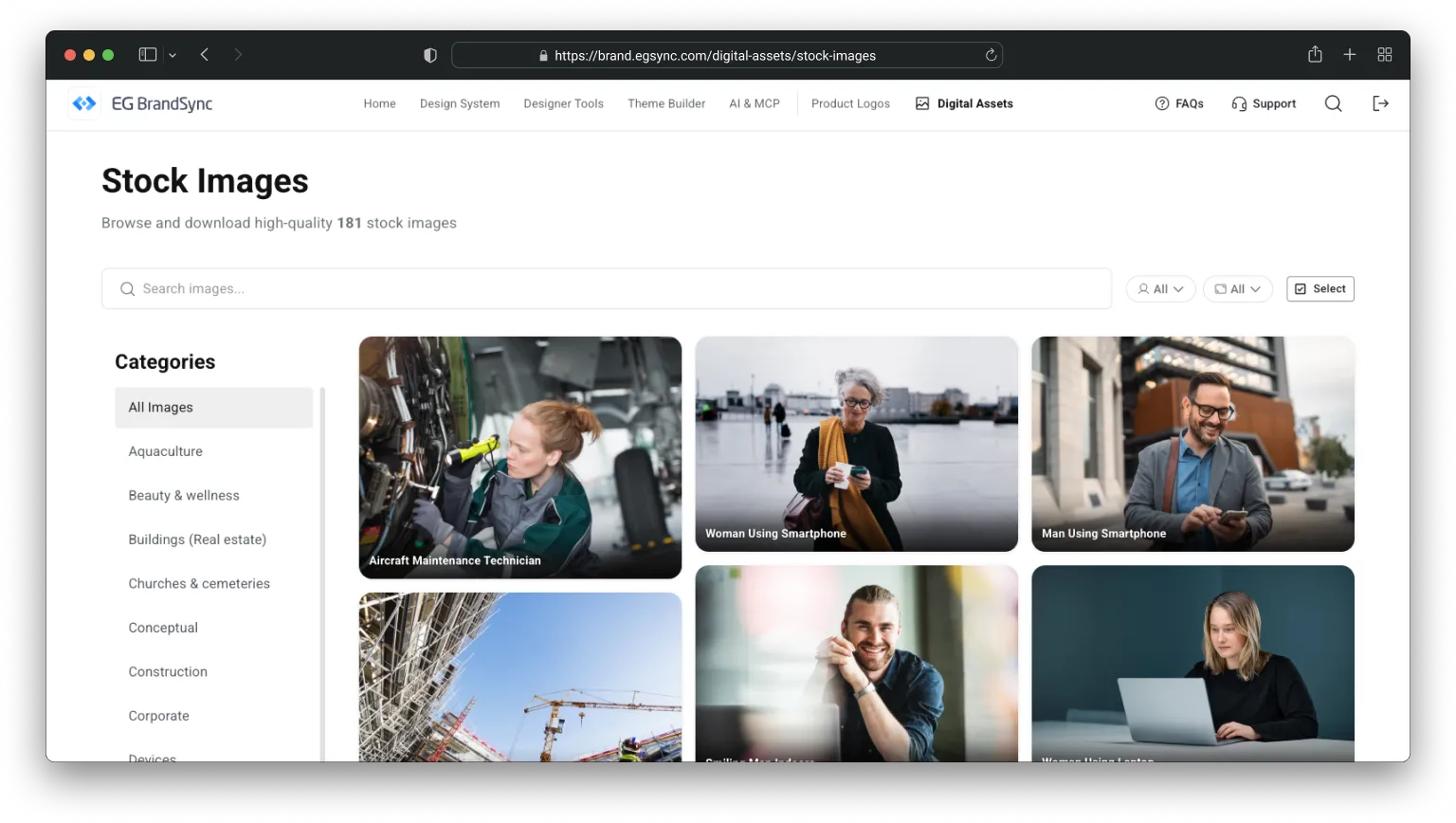Select the Aquaculture category

coord(214,451)
